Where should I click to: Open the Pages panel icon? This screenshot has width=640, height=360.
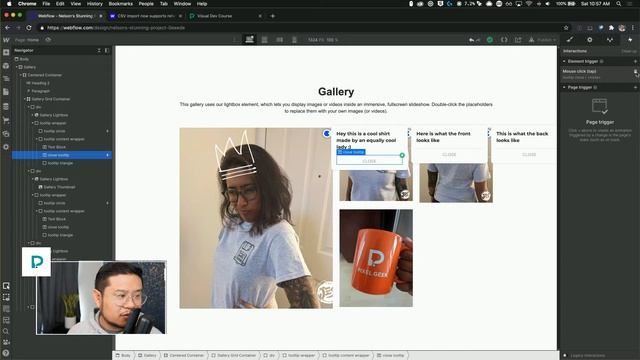click(x=6, y=92)
